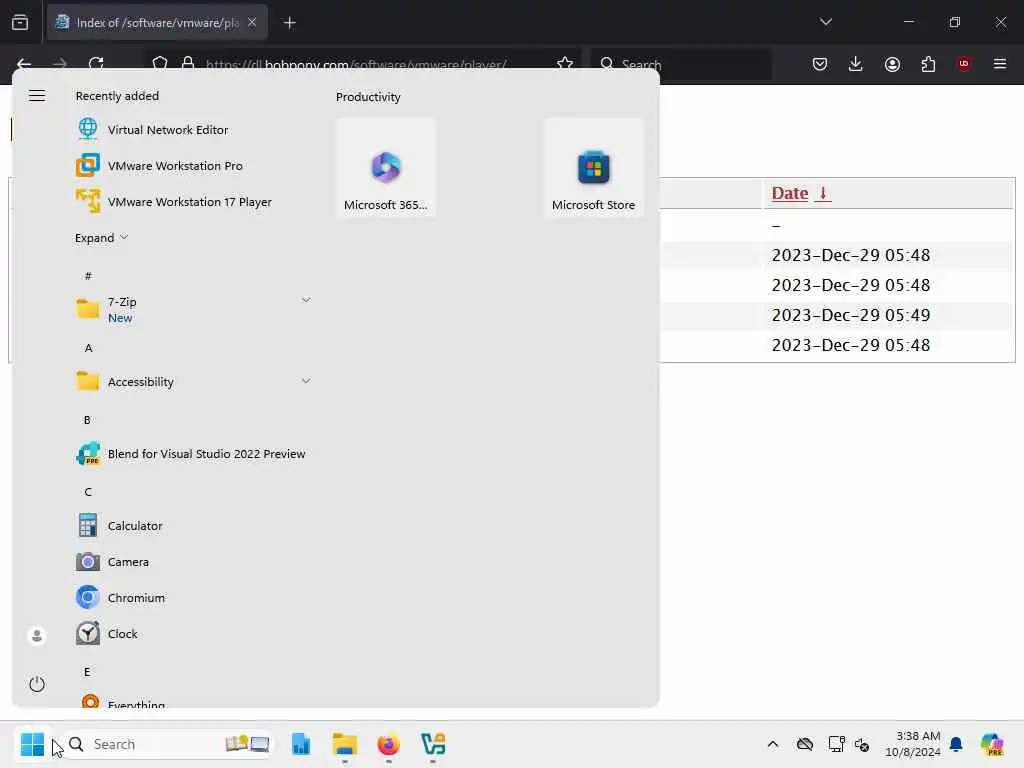Open Virtual Network Editor from recently added
The width and height of the screenshot is (1024, 768).
click(x=168, y=130)
